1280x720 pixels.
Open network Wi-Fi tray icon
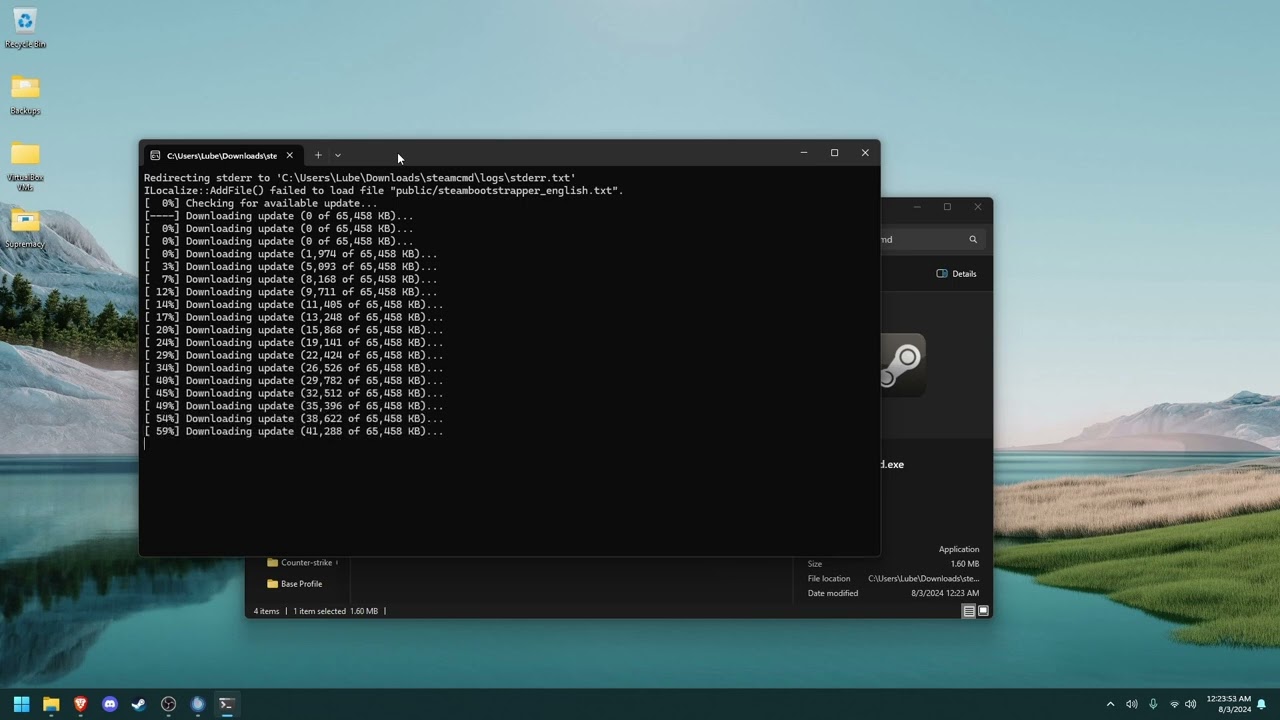1174,704
